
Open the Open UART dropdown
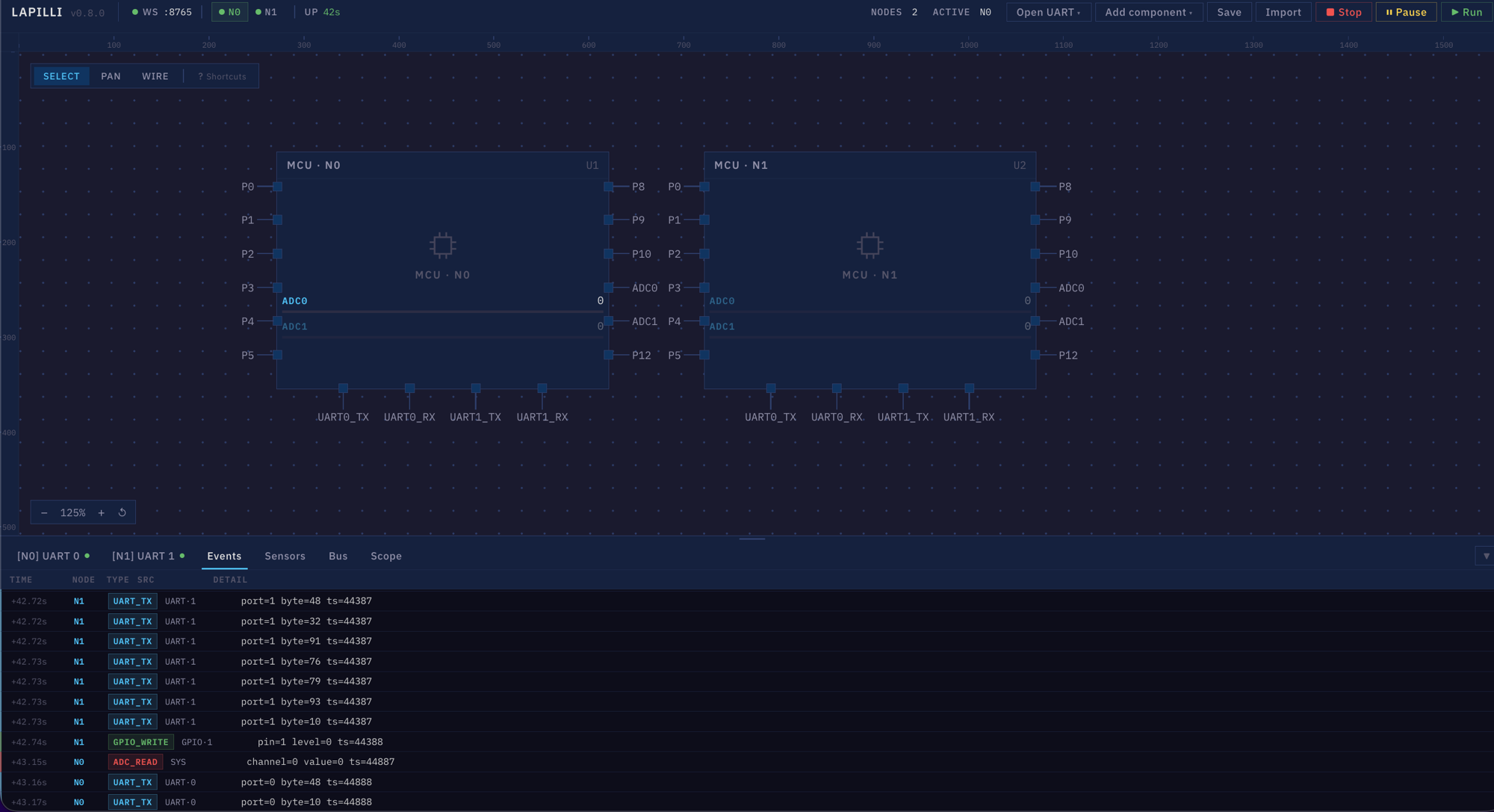point(1048,12)
